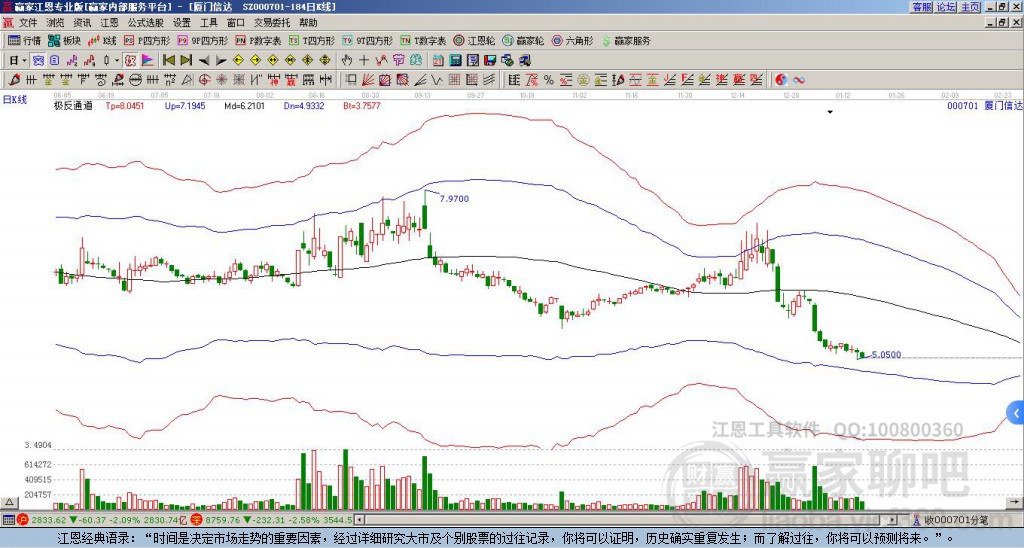Screen dimensions: 1024x548
Task: Click the horizontal scrollbar left arrow
Action: [x=359, y=520]
